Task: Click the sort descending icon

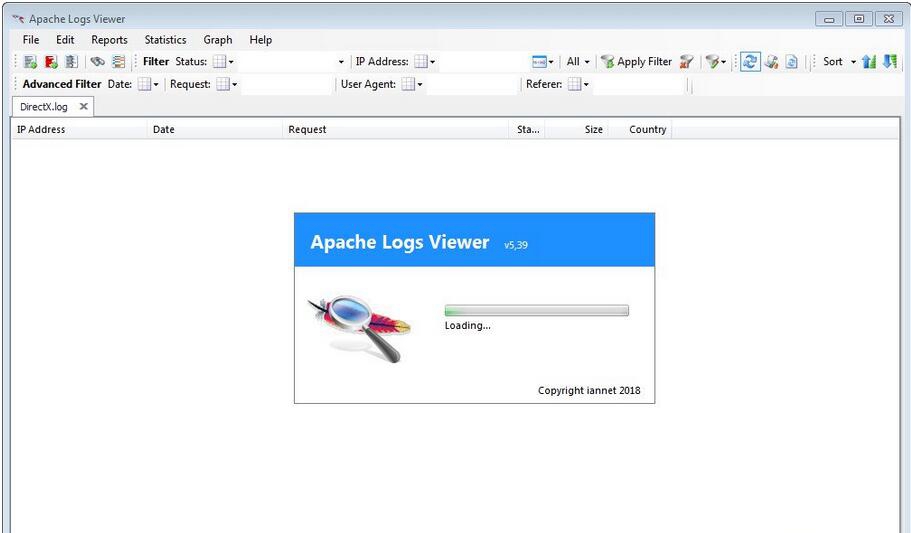Action: pos(890,62)
